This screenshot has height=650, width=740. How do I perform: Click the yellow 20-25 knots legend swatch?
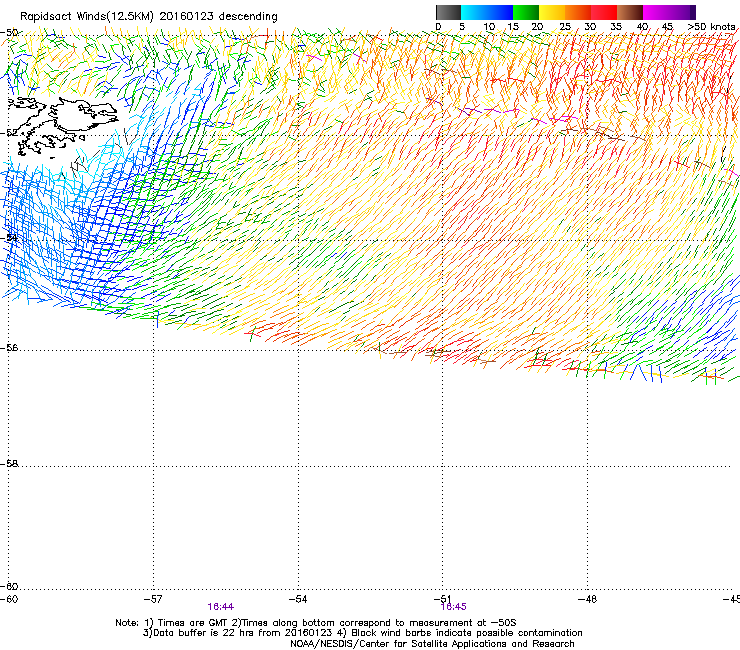tap(552, 12)
